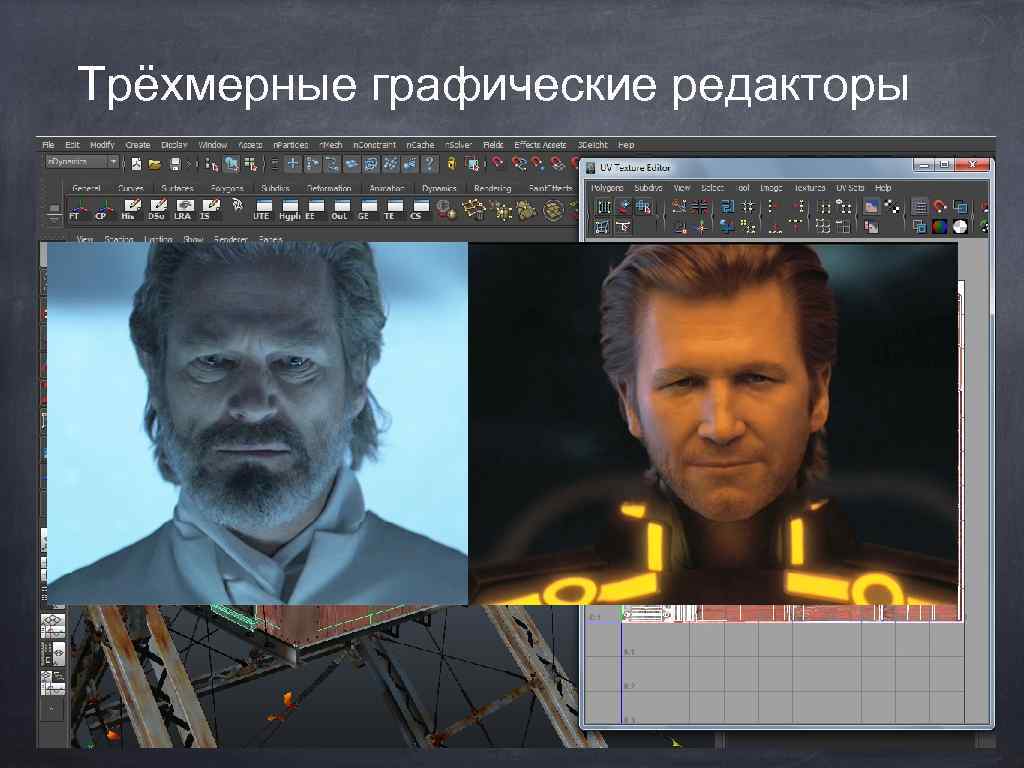Screen dimensions: 1024x768
Task: Click the old bearded man image thumbnail
Action: pyautogui.click(x=257, y=423)
